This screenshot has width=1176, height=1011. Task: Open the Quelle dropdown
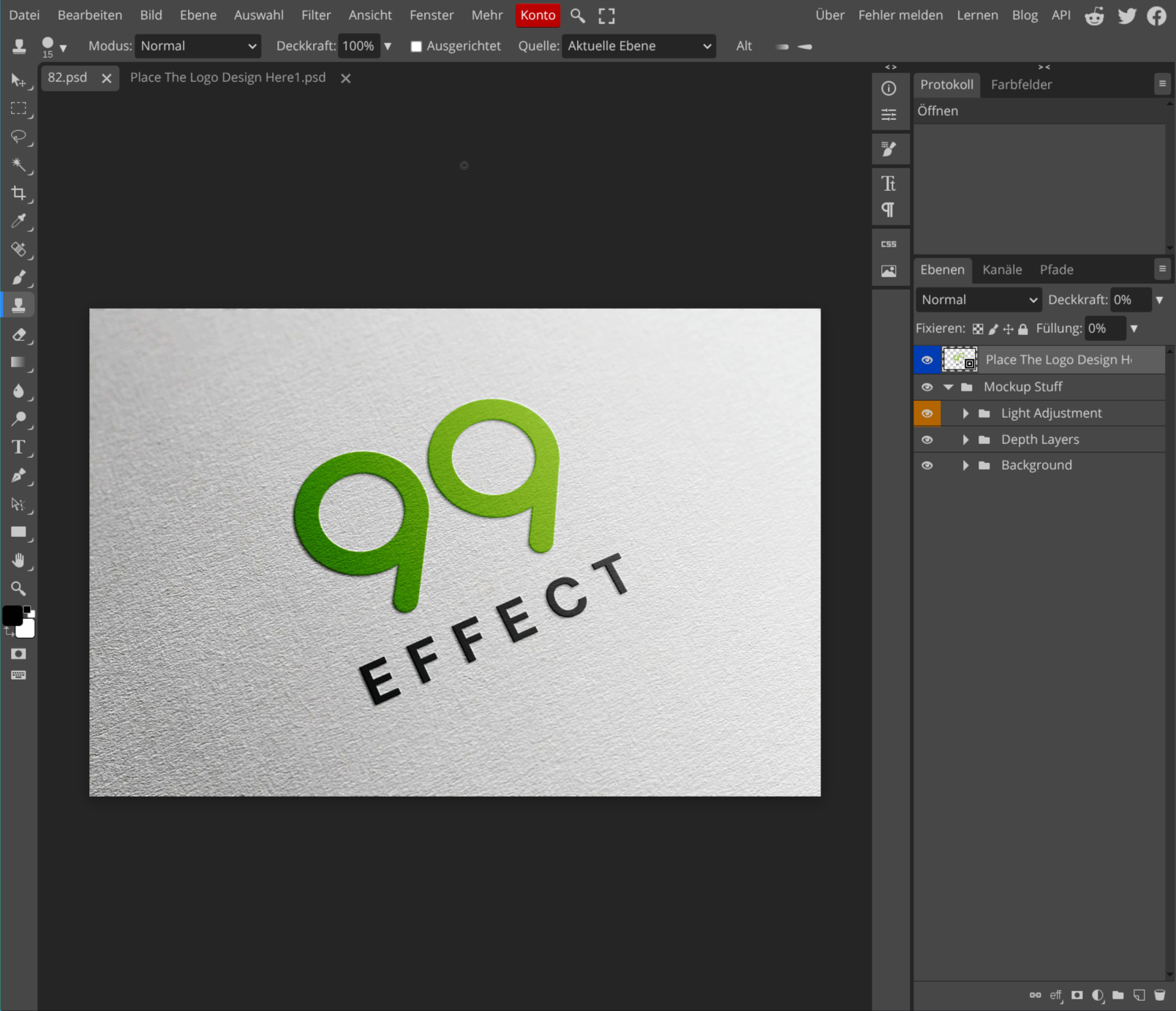tap(638, 46)
